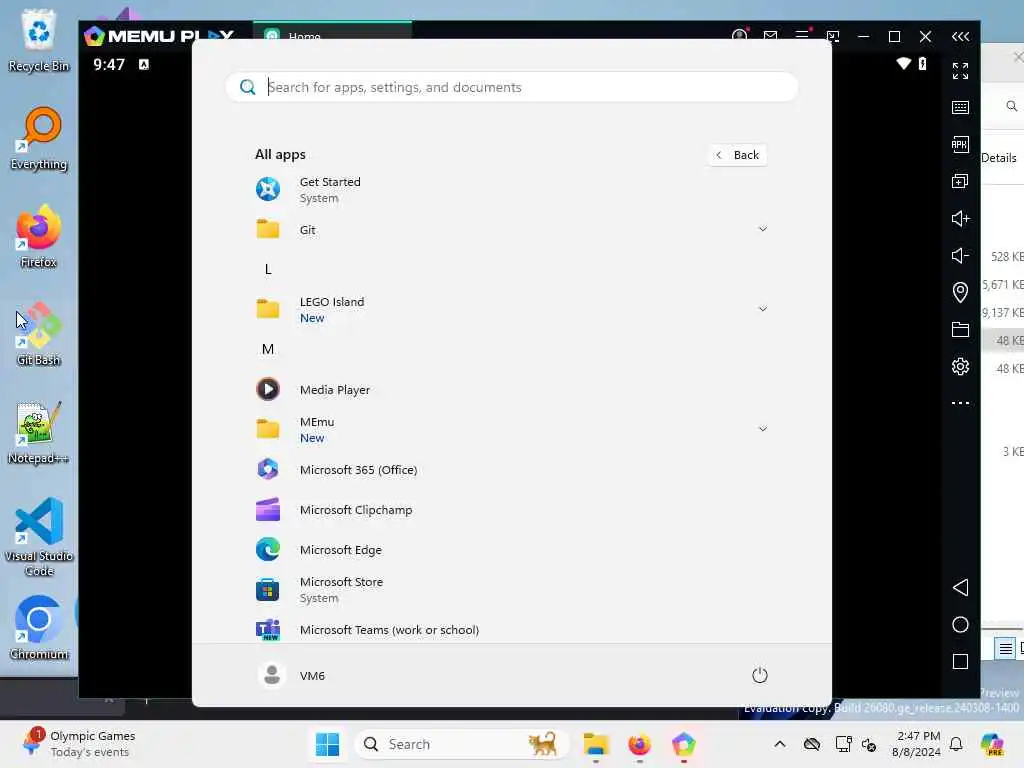The width and height of the screenshot is (1024, 768).
Task: Select Everything desktop shortcut
Action: point(39,138)
